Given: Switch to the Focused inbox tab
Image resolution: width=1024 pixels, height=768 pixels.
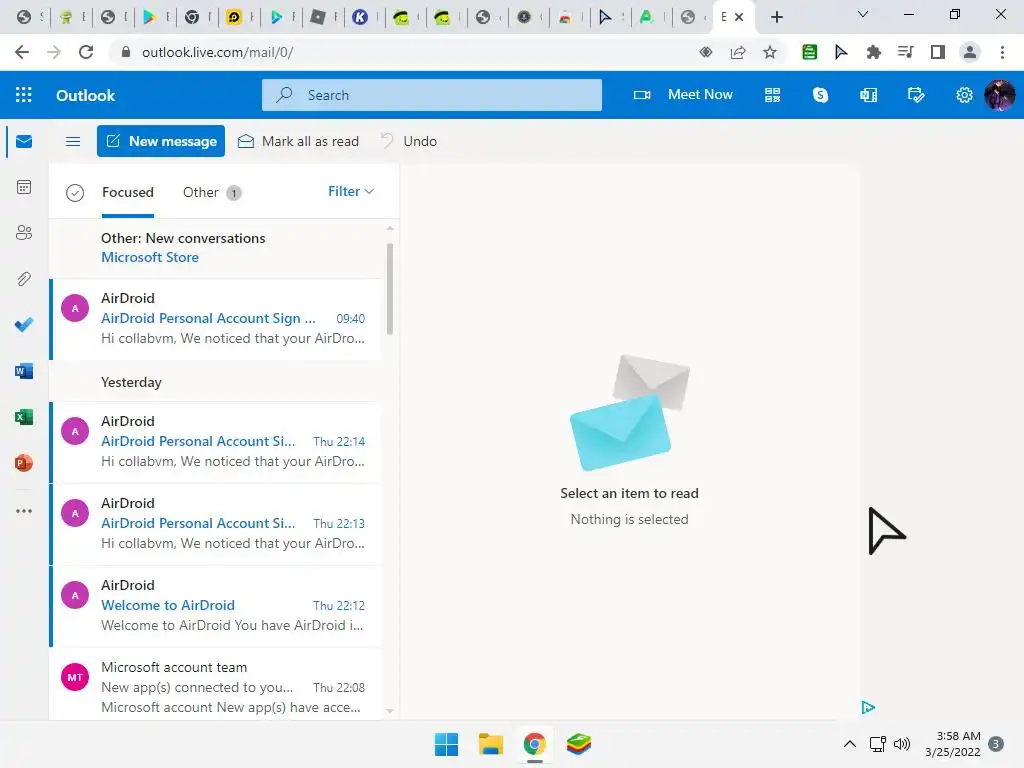Looking at the screenshot, I should (128, 193).
